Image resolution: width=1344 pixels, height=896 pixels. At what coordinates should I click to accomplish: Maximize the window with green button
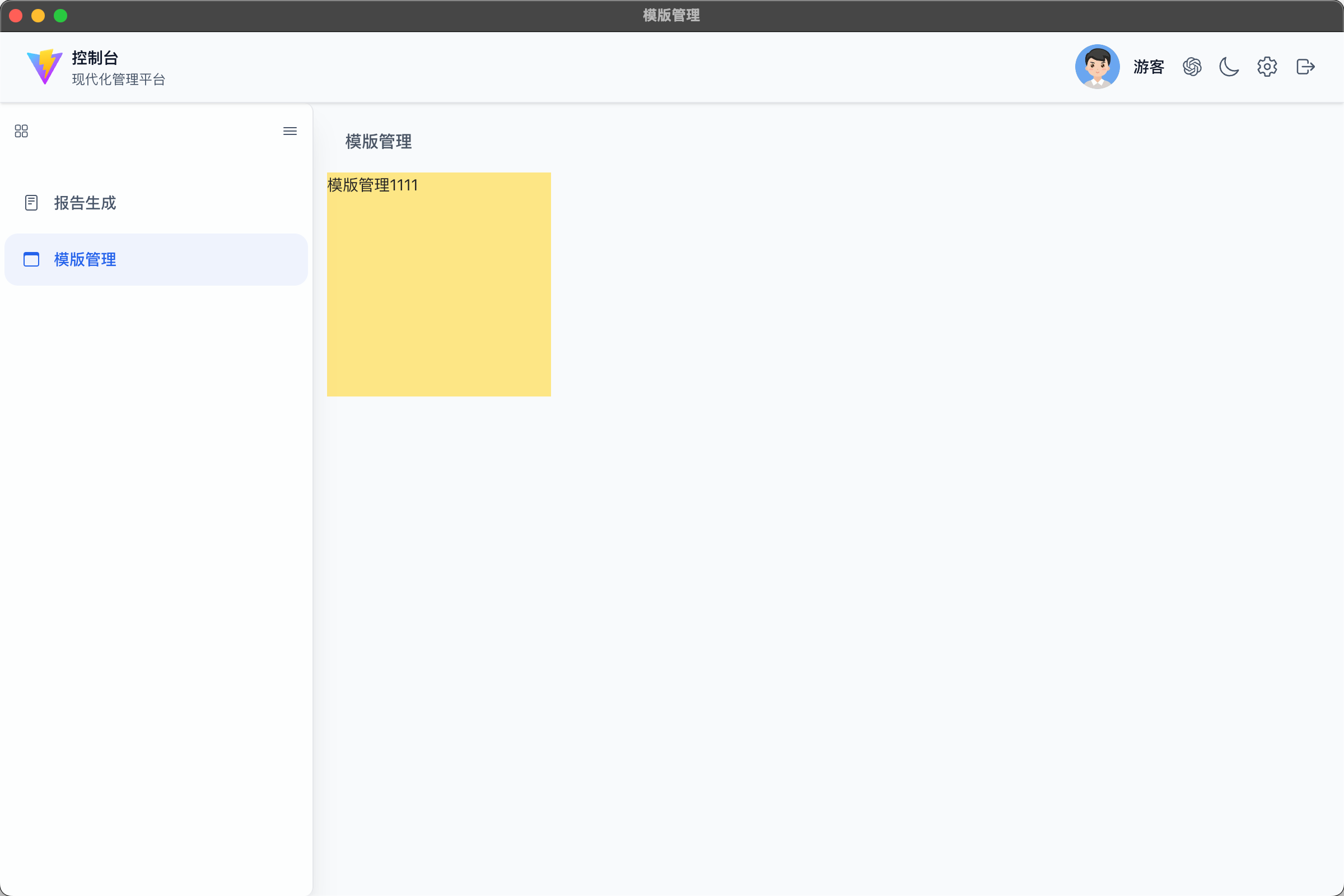(60, 16)
